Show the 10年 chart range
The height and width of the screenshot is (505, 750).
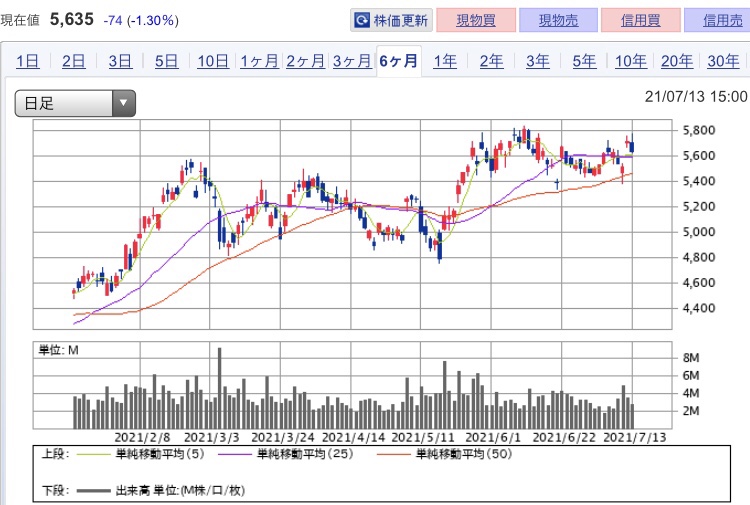coord(630,61)
